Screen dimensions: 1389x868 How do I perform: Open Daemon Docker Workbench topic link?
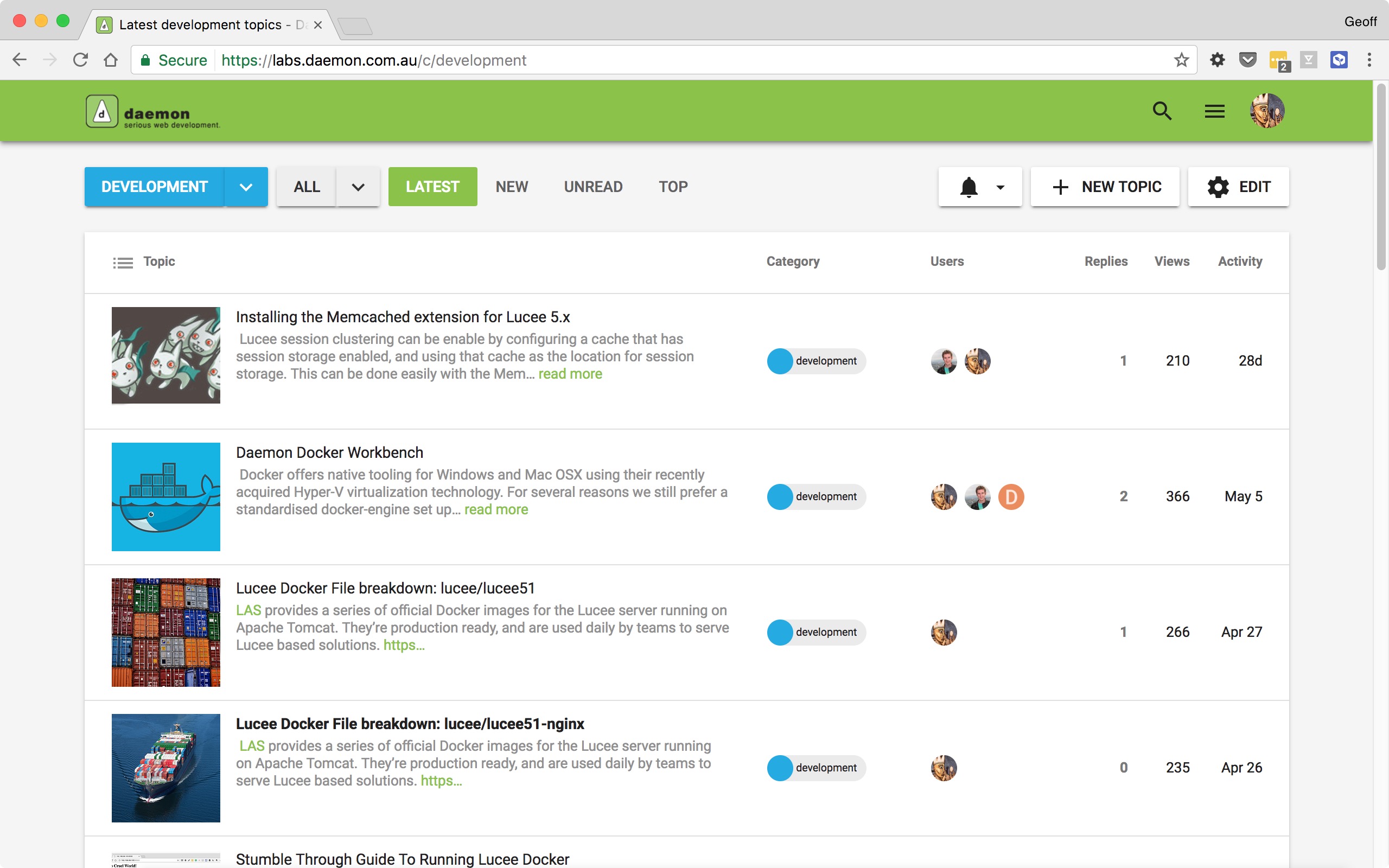(329, 452)
